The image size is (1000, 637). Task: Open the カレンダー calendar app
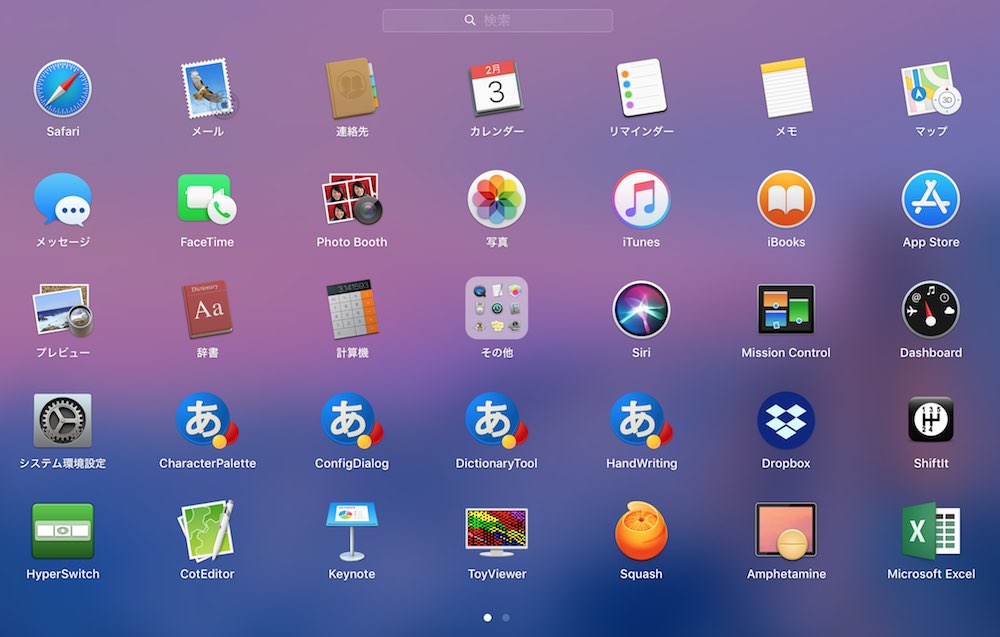[x=496, y=89]
